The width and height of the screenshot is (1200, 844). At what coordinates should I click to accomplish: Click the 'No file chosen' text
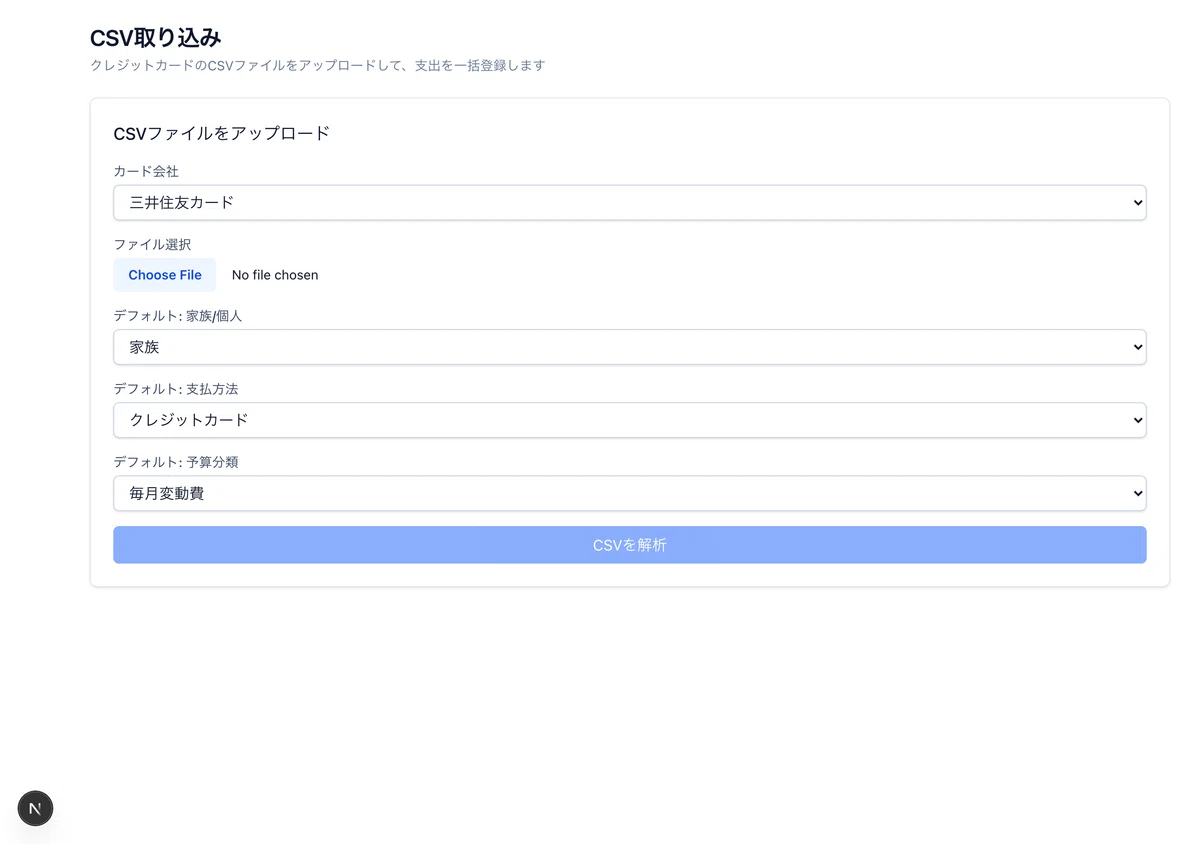275,275
